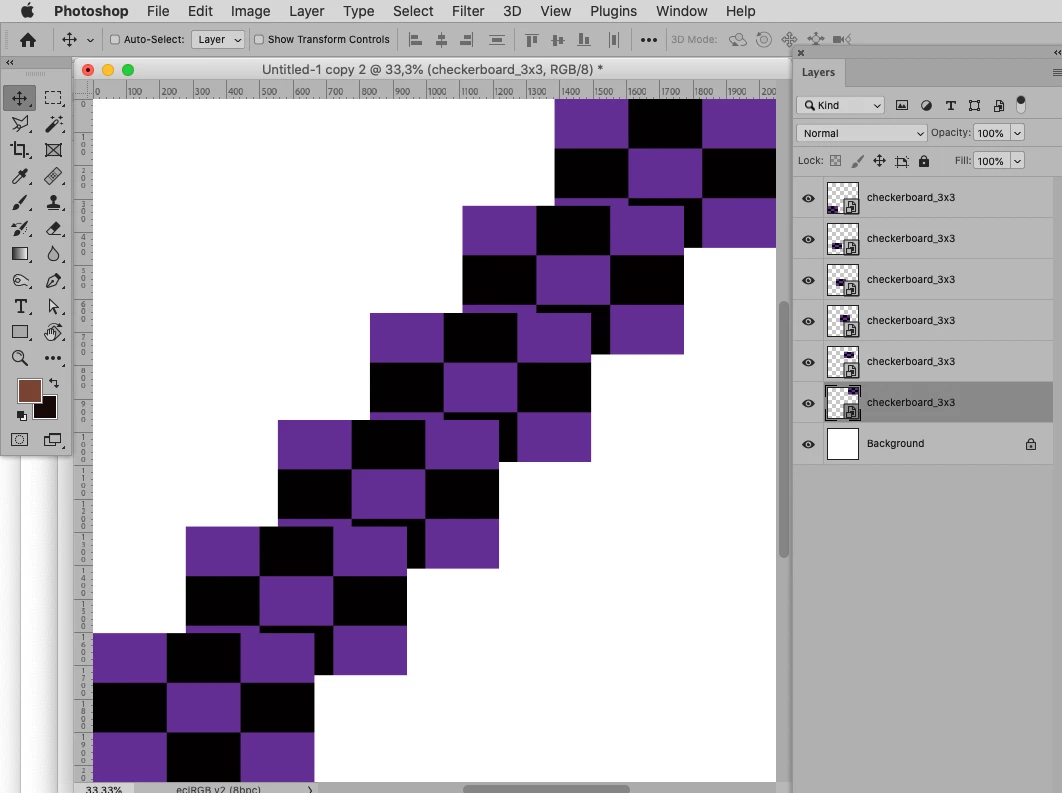Select the Polygonal Lasso tool
The image size is (1062, 793).
[20, 124]
